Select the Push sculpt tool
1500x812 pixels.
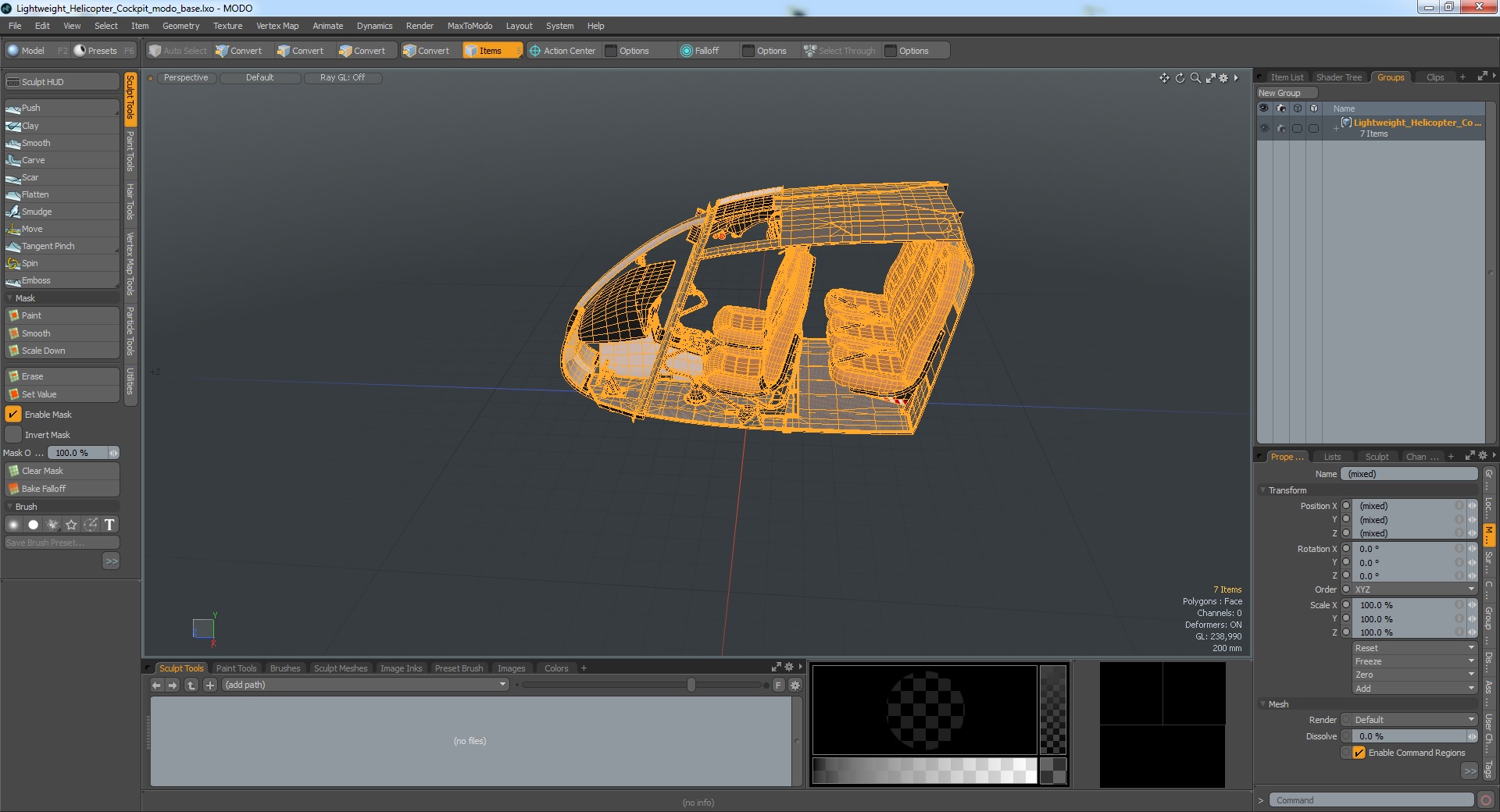pyautogui.click(x=62, y=108)
